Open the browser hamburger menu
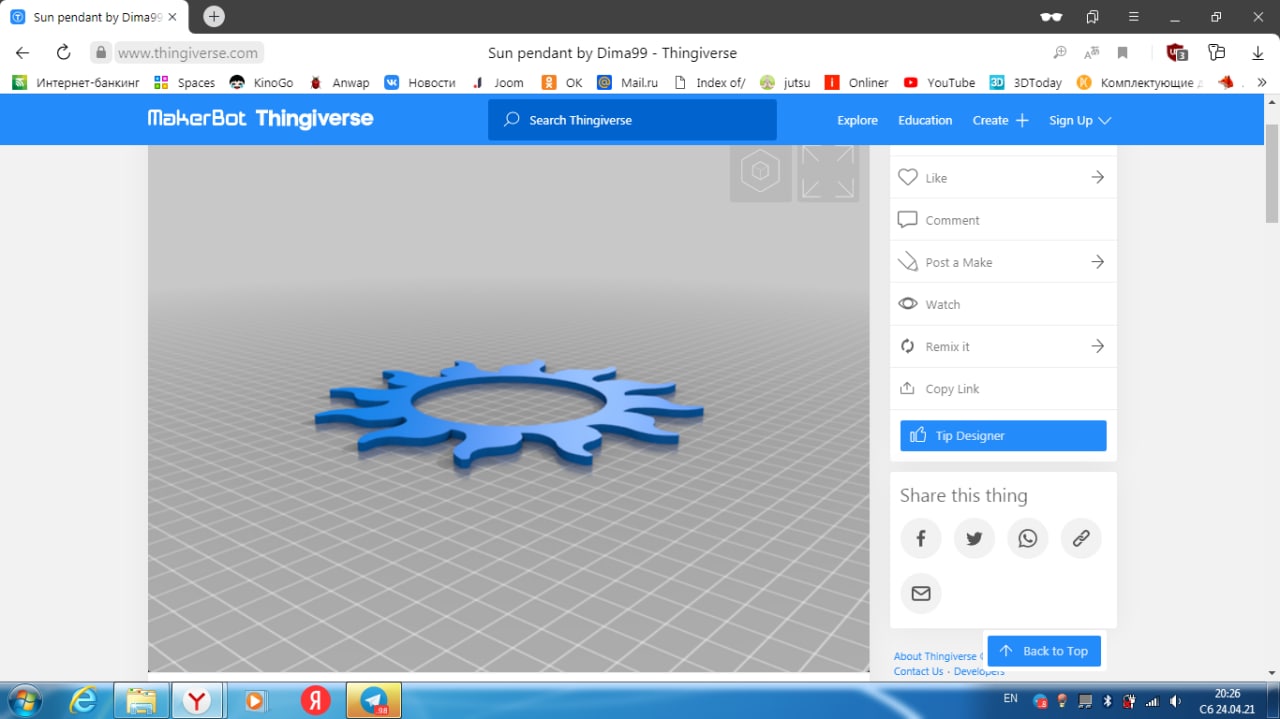The image size is (1280, 719). 1134,17
